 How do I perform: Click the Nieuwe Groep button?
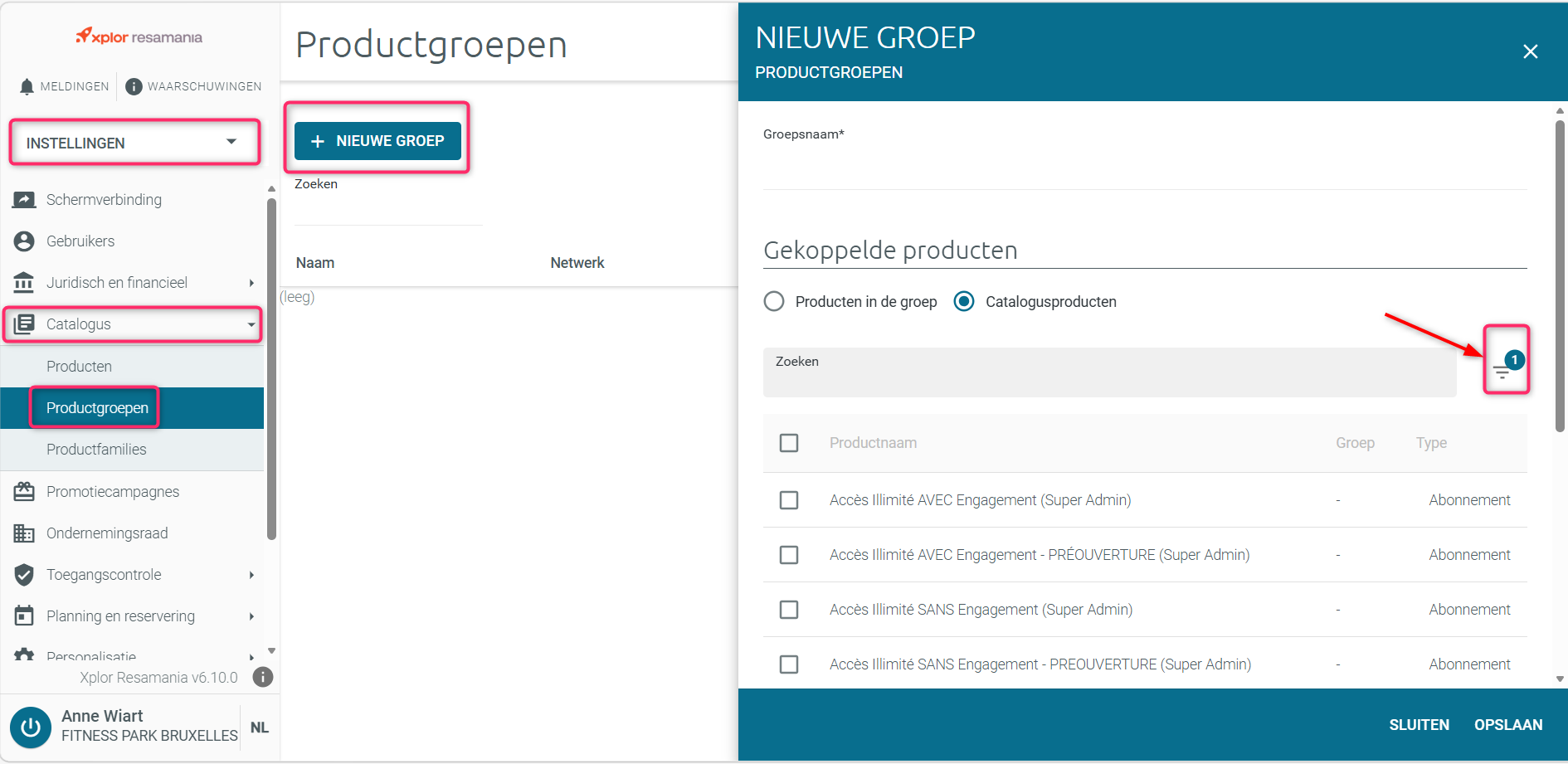click(x=377, y=141)
